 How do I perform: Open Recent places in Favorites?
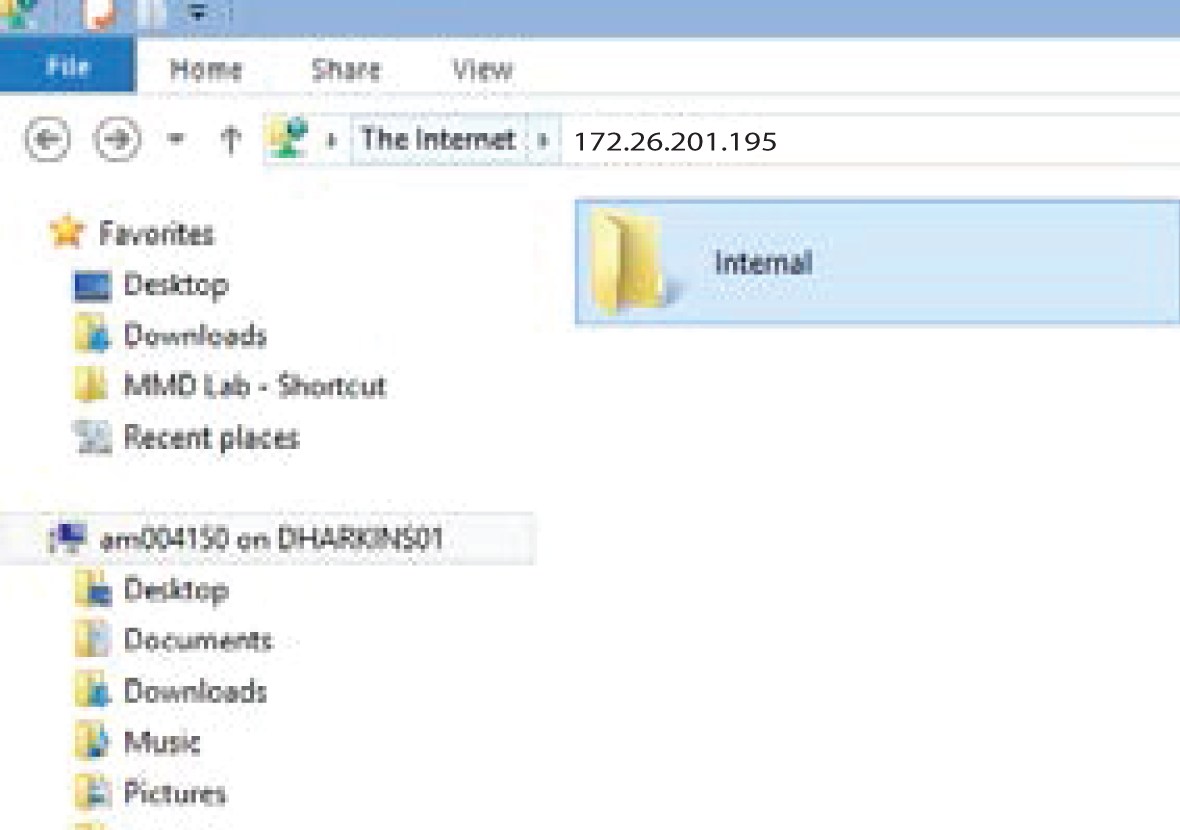click(x=211, y=437)
